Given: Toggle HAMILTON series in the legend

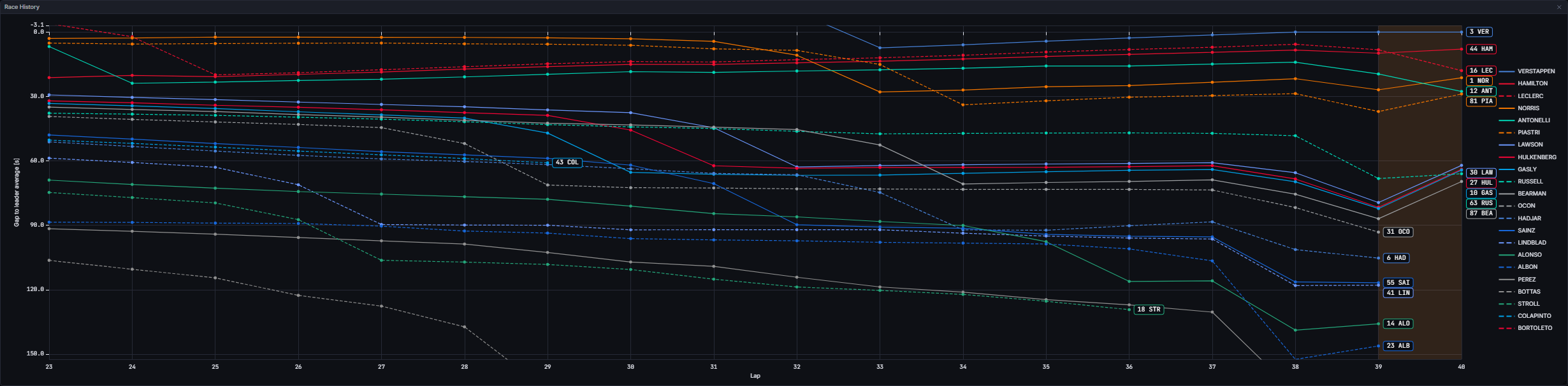Looking at the screenshot, I should click(x=1523, y=83).
